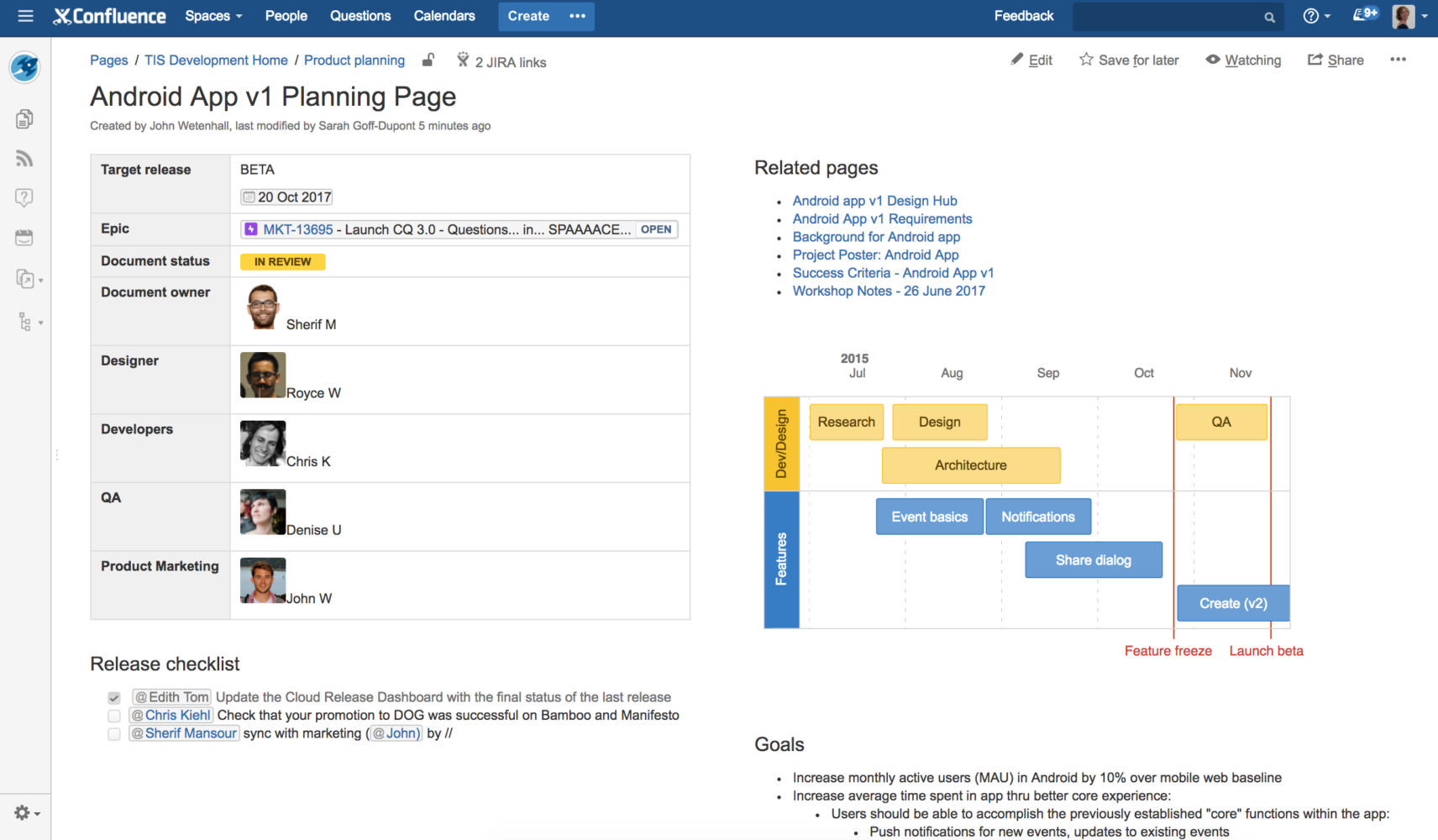Viewport: 1438px width, 840px height.
Task: Click the 20 Oct 2017 target release date
Action: 286,197
